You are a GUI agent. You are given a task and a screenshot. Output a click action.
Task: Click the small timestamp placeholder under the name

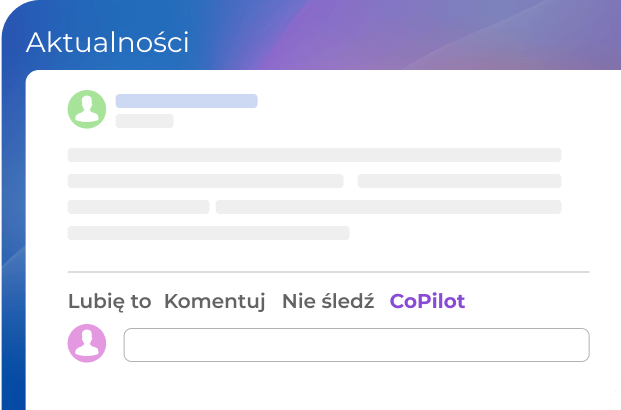tap(144, 121)
